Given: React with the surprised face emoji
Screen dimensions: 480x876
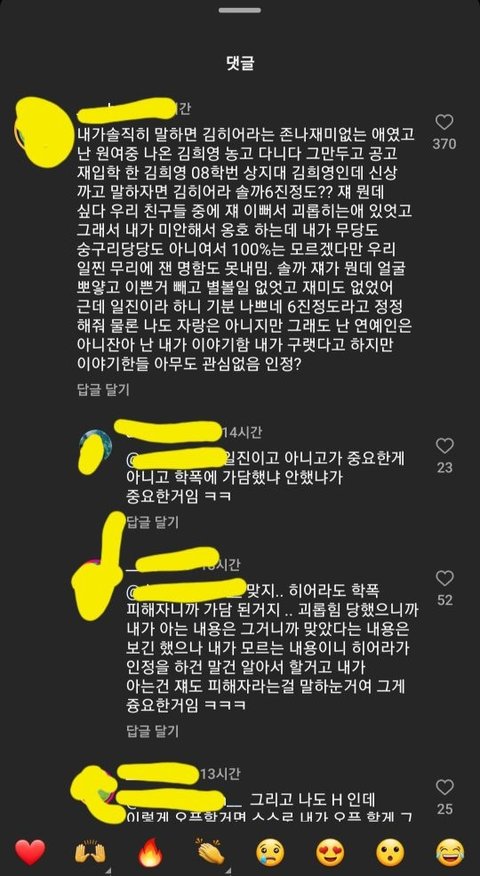Looking at the screenshot, I should pos(390,853).
